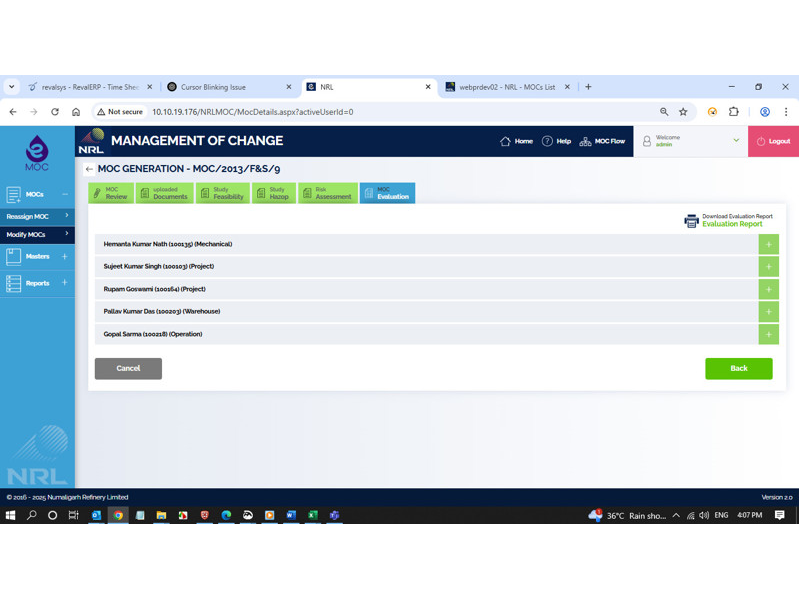Screen dimensions: 799x599
Task: Click the printer icon for Evaluation Report
Action: [x=691, y=221]
